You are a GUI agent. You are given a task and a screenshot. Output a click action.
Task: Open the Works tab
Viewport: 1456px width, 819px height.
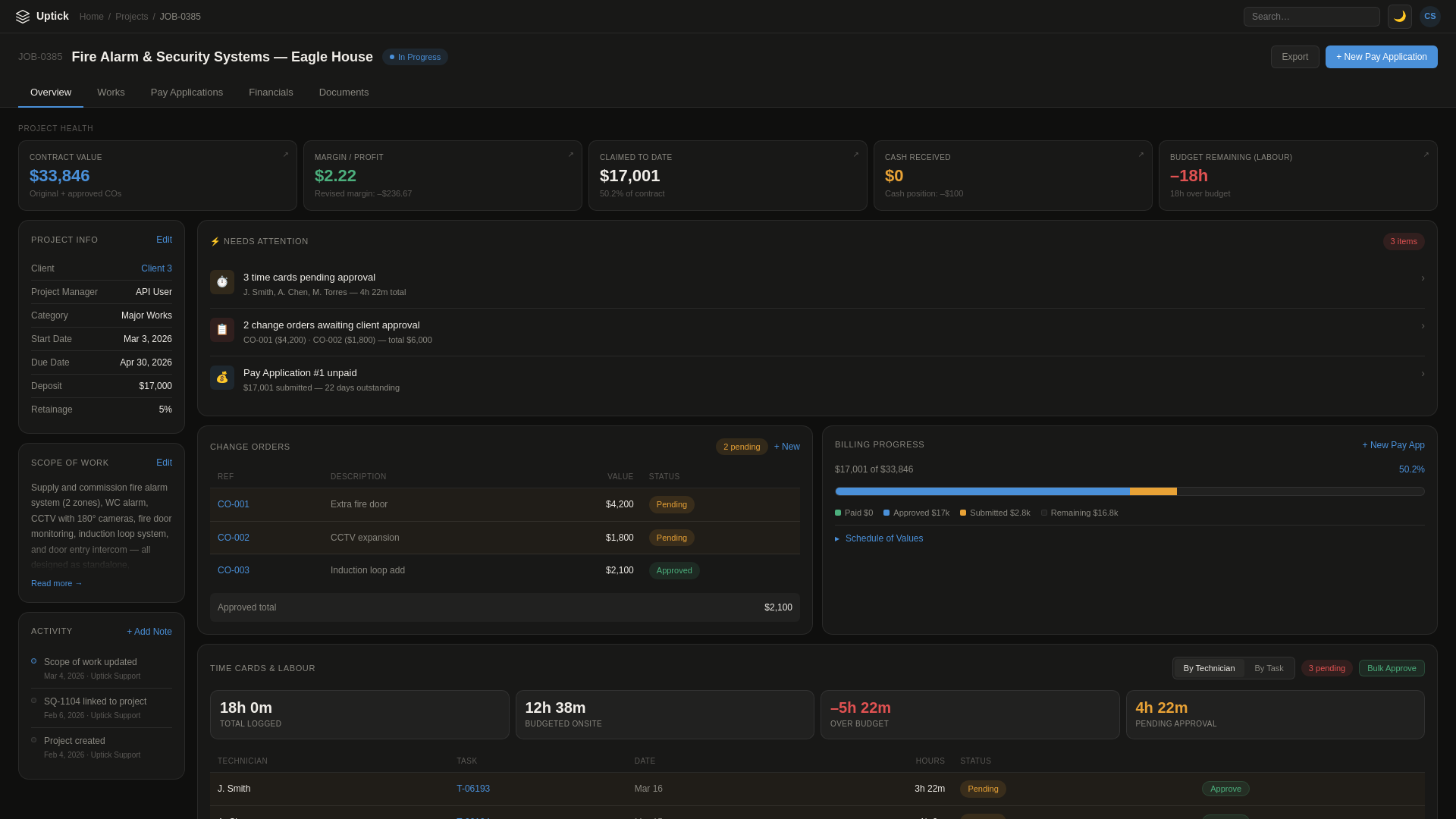[x=111, y=93]
